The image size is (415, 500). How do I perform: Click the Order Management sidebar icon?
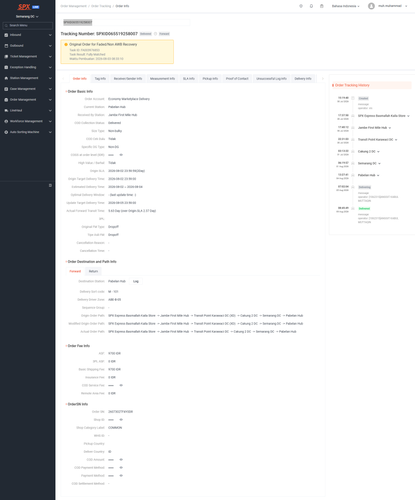pyautogui.click(x=6, y=100)
